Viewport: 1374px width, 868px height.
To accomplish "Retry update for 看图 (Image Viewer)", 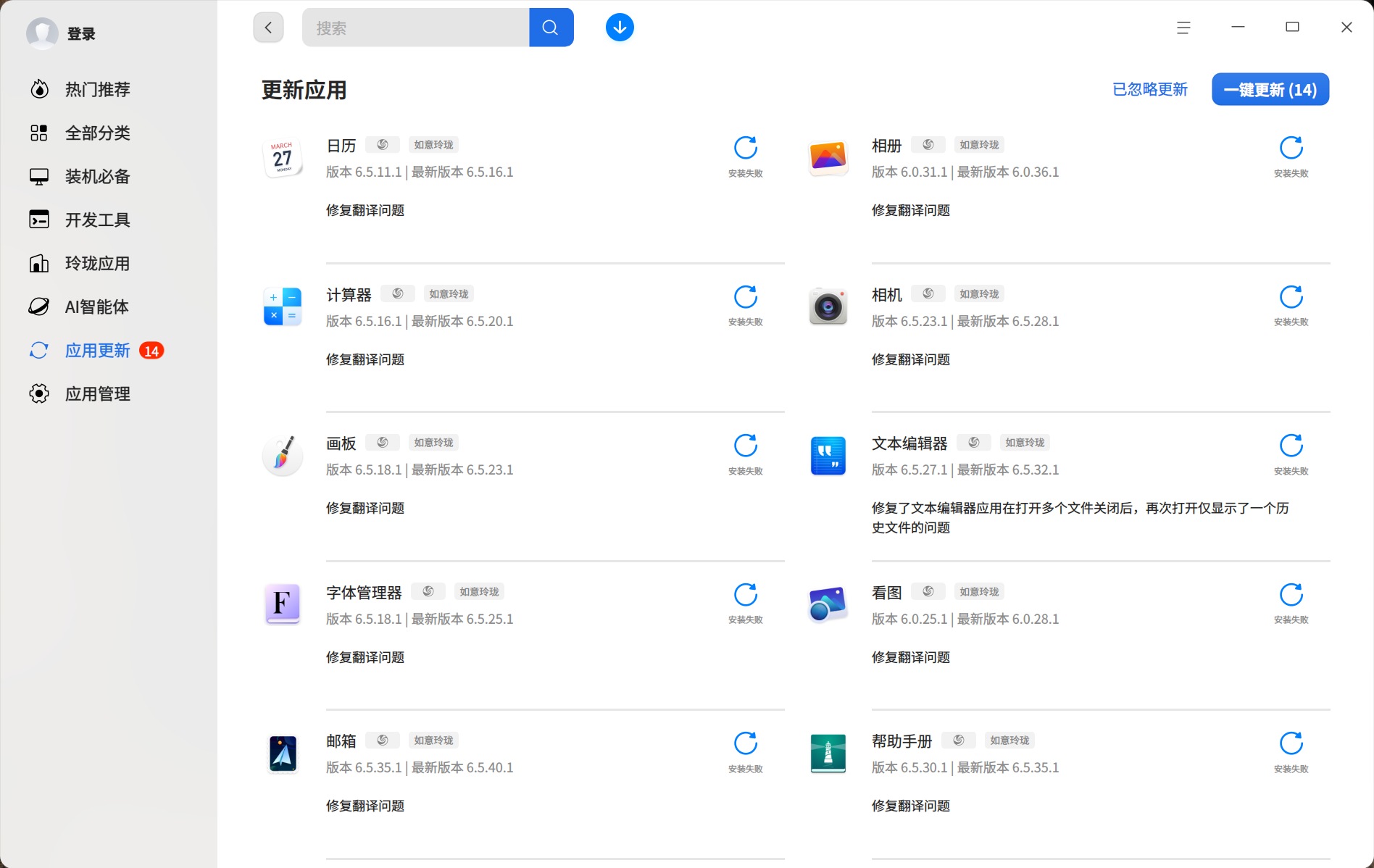I will (1291, 595).
